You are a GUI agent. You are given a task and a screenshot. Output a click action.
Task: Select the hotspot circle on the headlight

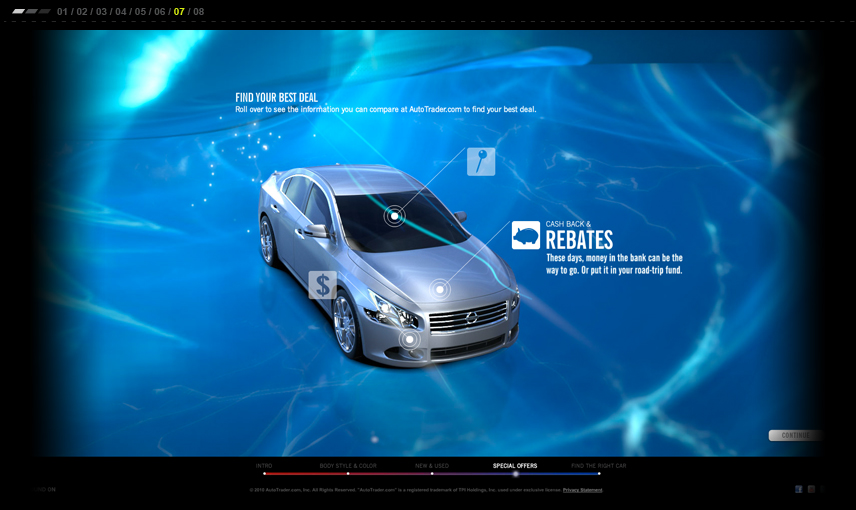point(409,340)
